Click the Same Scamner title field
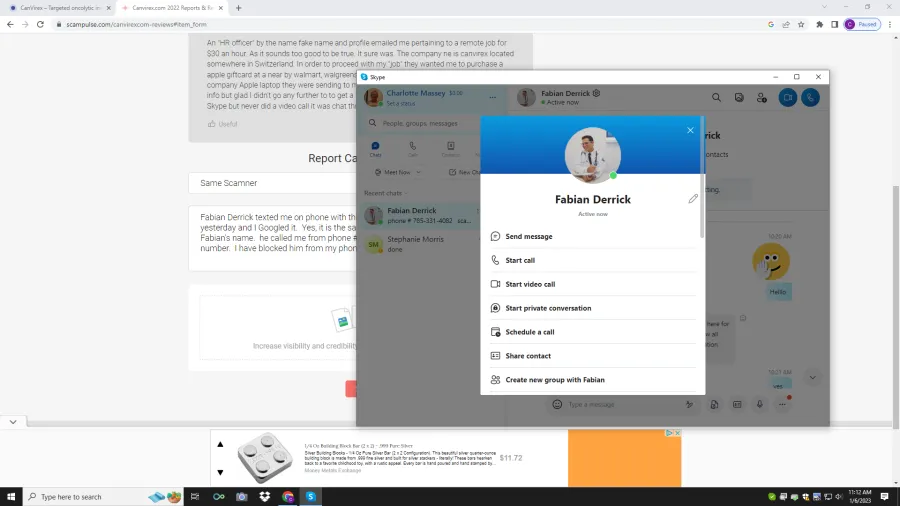The height and width of the screenshot is (506, 900). coord(272,183)
